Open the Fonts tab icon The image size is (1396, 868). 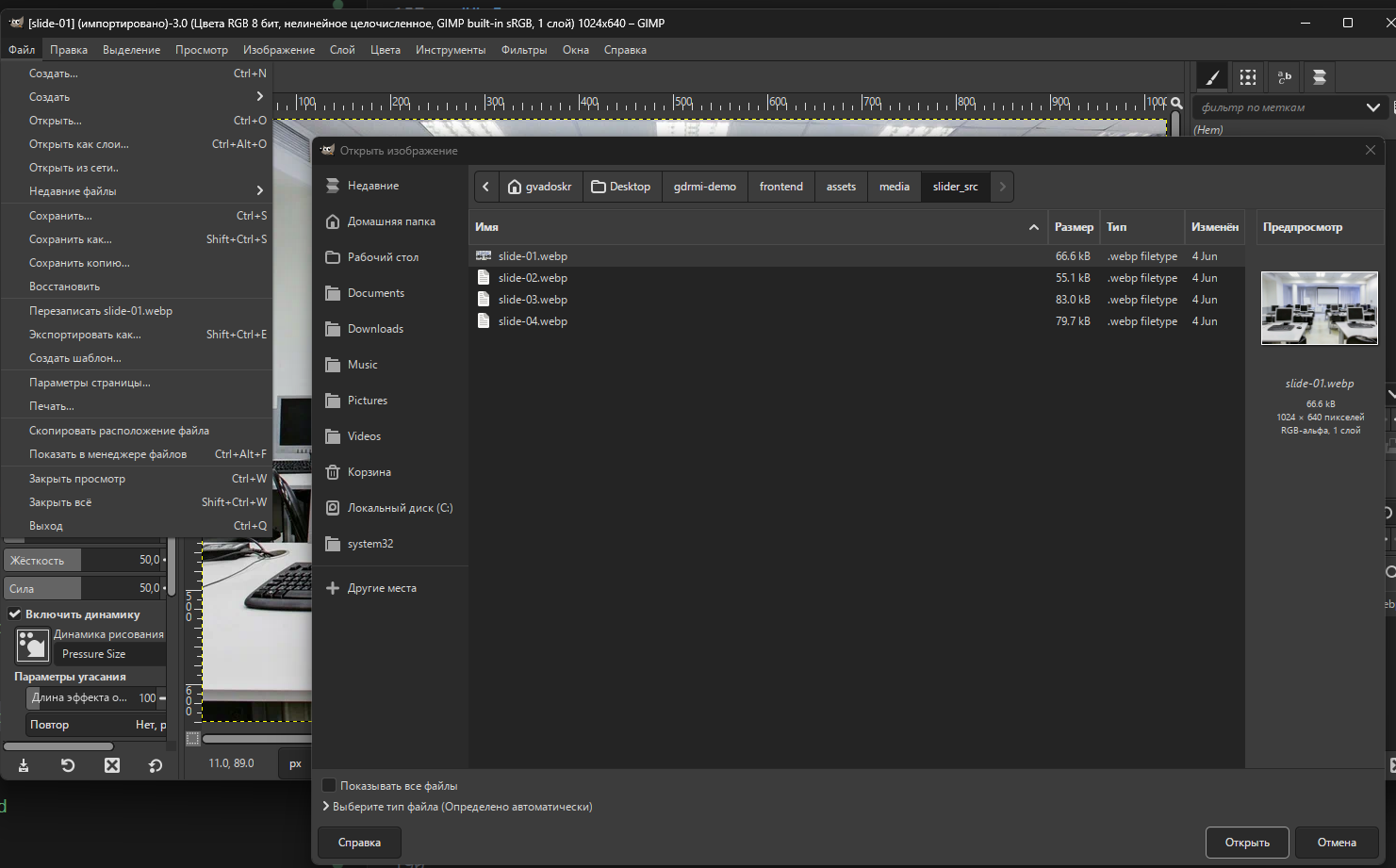point(1284,77)
